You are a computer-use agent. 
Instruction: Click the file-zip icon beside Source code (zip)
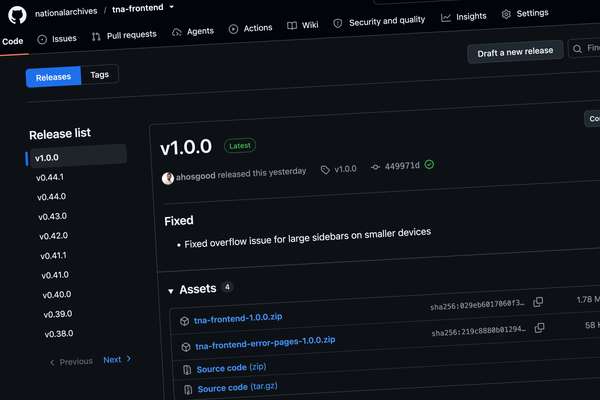point(187,370)
